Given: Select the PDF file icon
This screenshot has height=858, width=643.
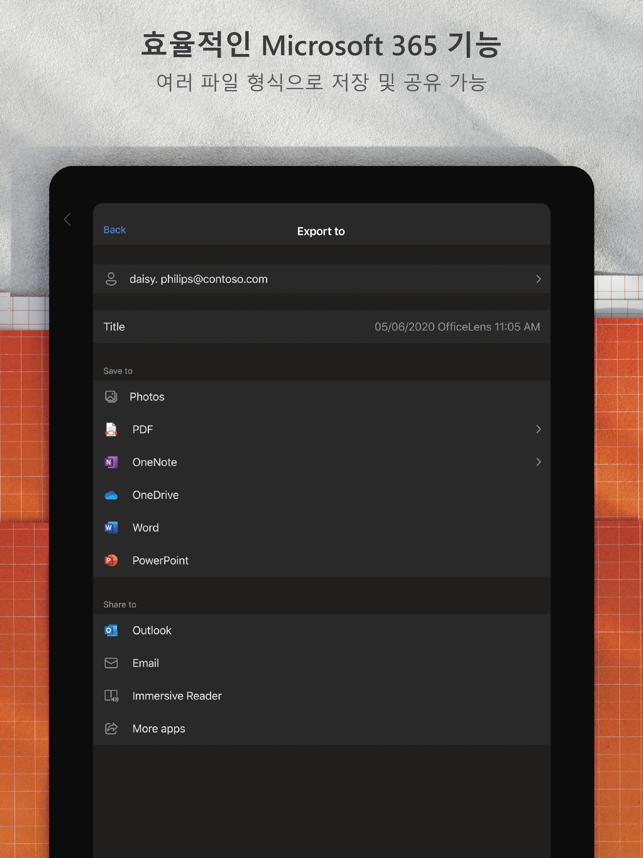Looking at the screenshot, I should click(x=111, y=430).
